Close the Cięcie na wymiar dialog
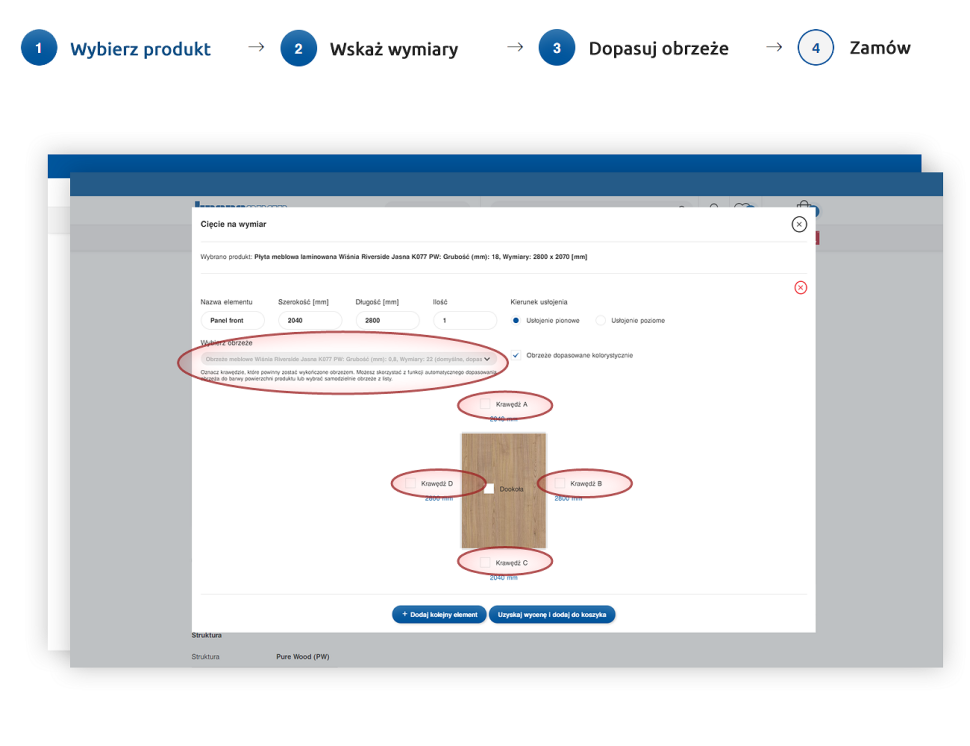The image size is (970, 746). pos(799,224)
